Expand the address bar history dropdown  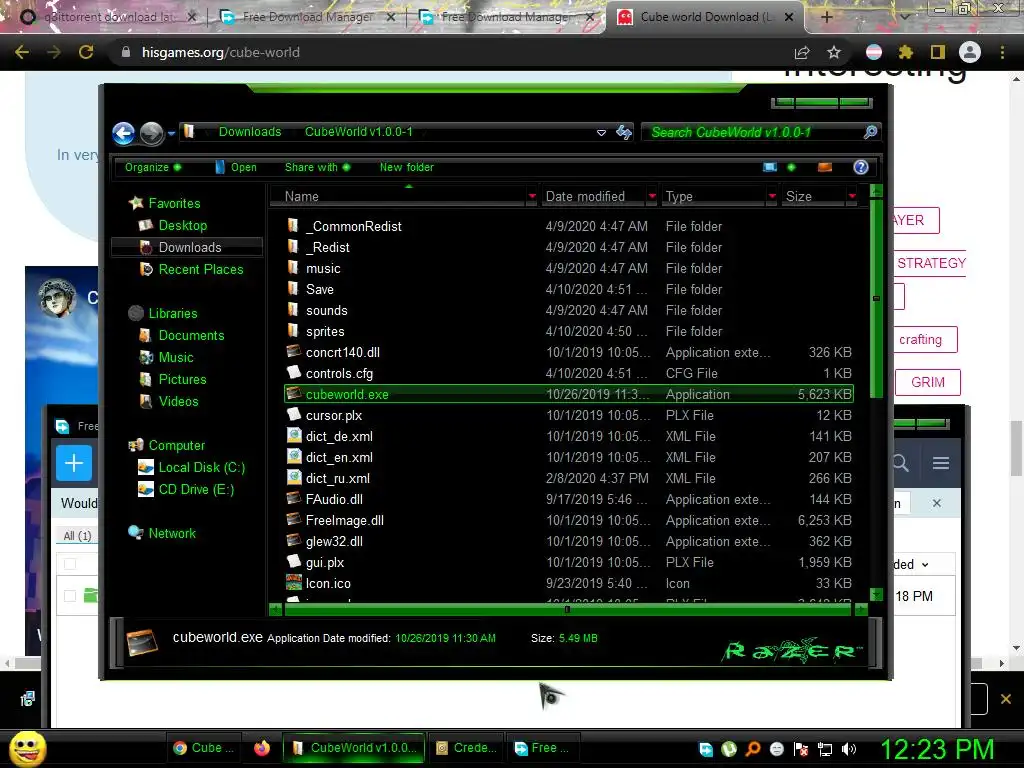601,133
